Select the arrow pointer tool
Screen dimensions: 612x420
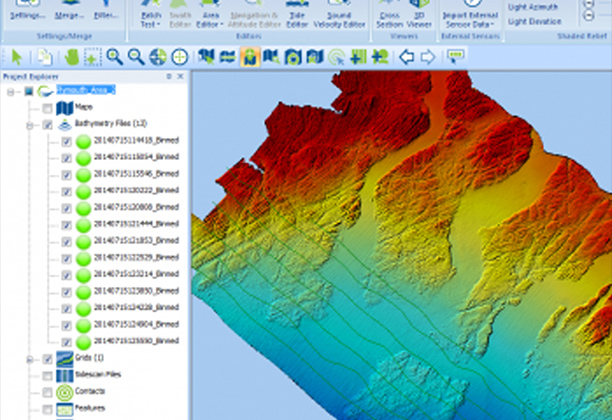tap(15, 57)
